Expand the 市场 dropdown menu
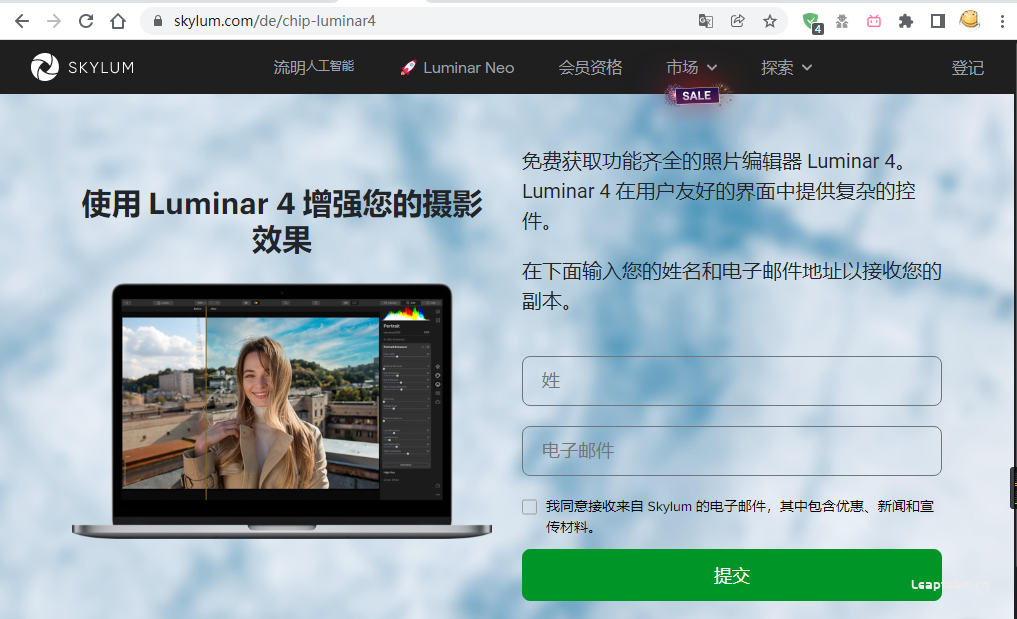 click(x=691, y=67)
